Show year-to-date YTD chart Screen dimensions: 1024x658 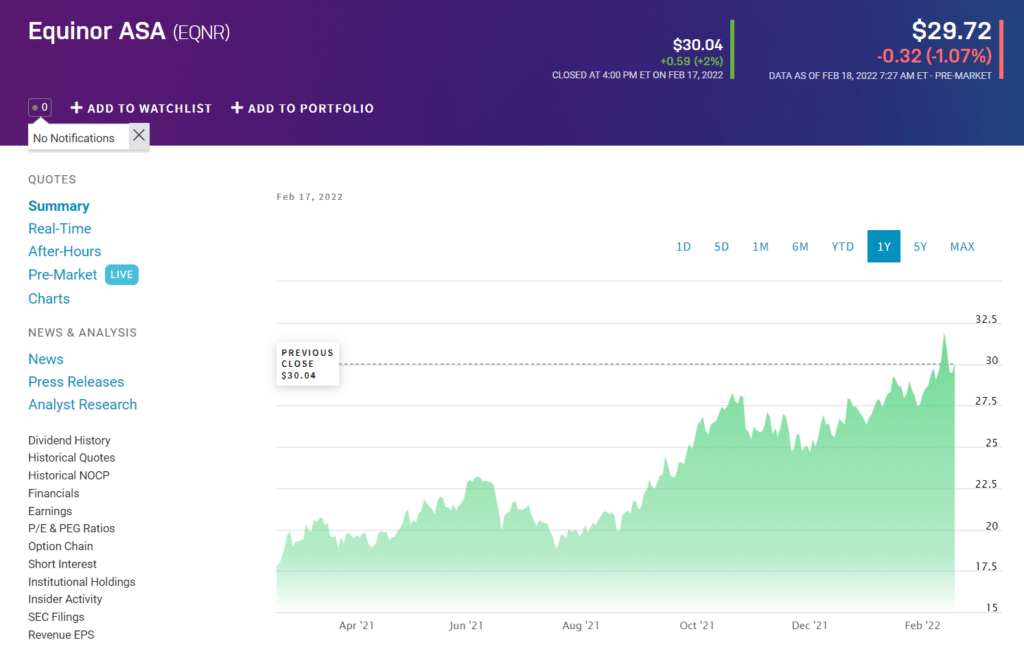(842, 247)
